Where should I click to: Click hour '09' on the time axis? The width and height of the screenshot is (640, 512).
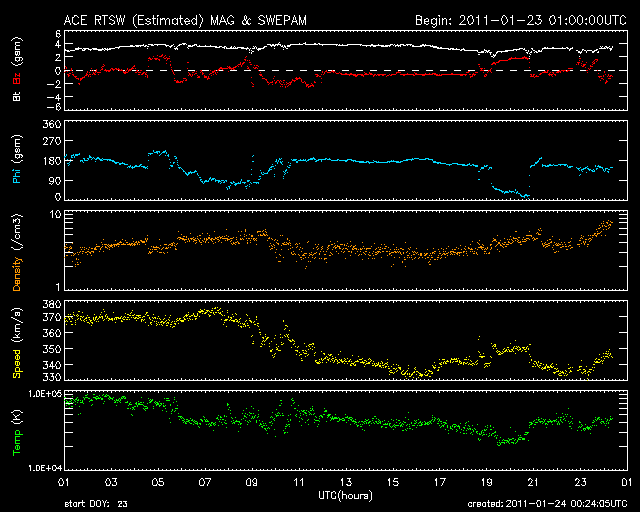[252, 483]
